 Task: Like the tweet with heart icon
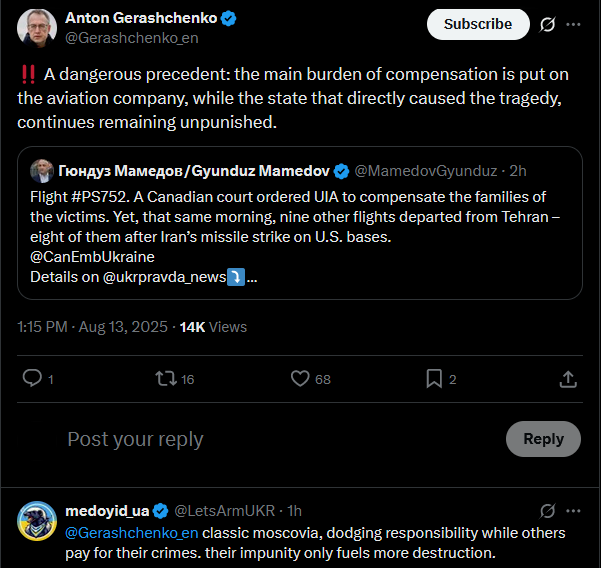coord(300,378)
